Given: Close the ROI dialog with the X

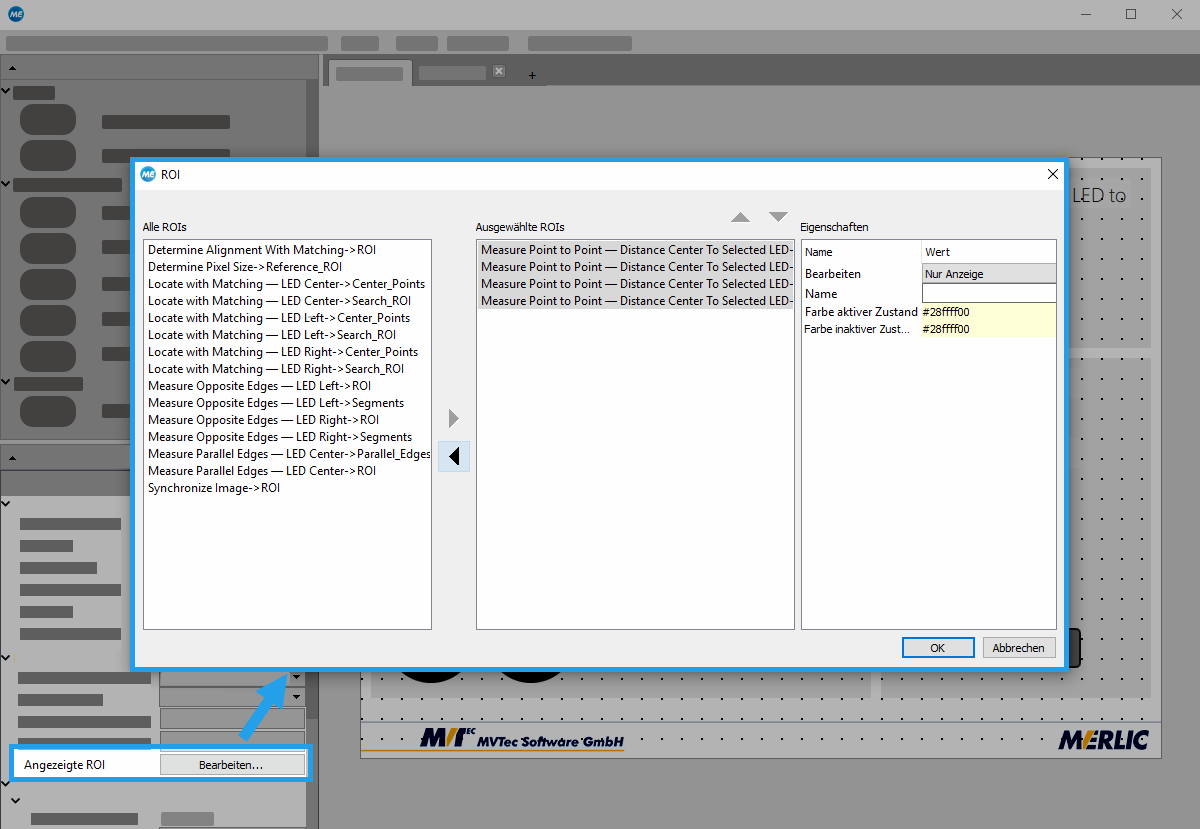Looking at the screenshot, I should [x=1052, y=174].
